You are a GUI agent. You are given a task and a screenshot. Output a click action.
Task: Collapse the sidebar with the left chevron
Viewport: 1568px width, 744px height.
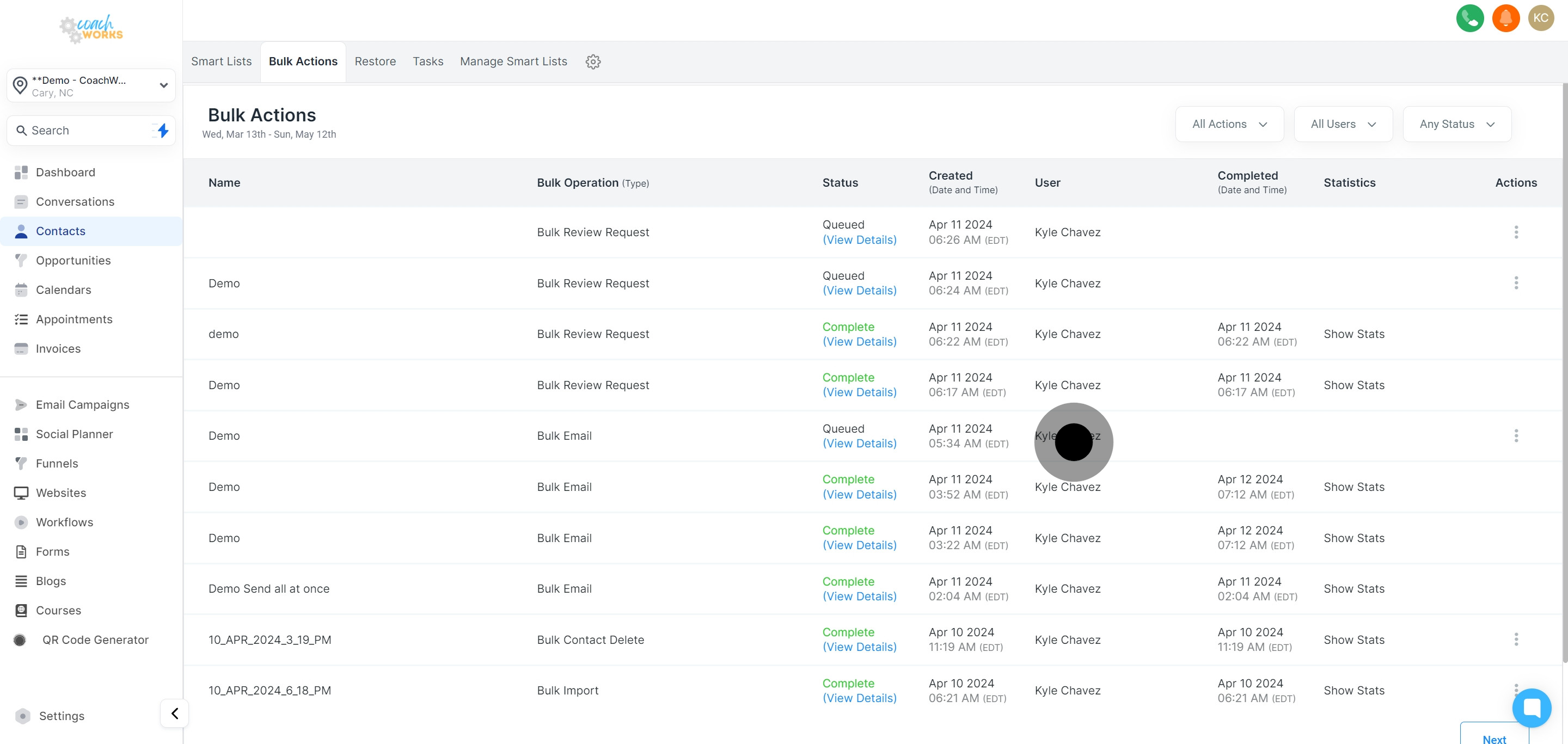(175, 713)
